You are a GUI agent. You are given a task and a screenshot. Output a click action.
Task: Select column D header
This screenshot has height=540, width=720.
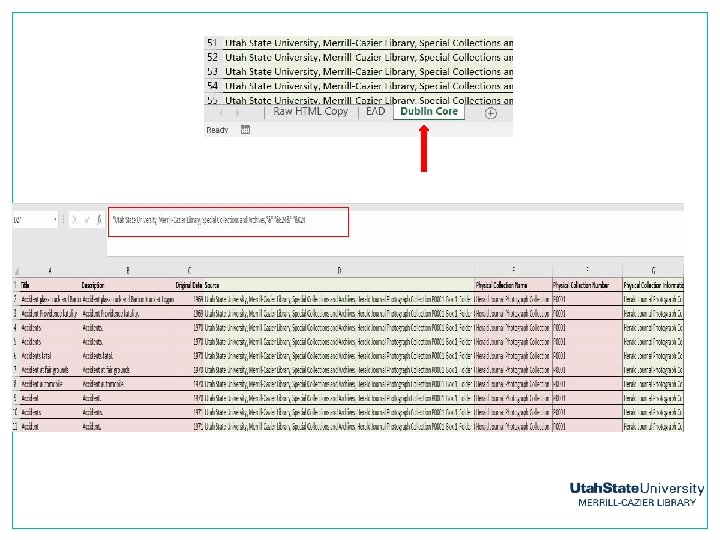click(339, 271)
